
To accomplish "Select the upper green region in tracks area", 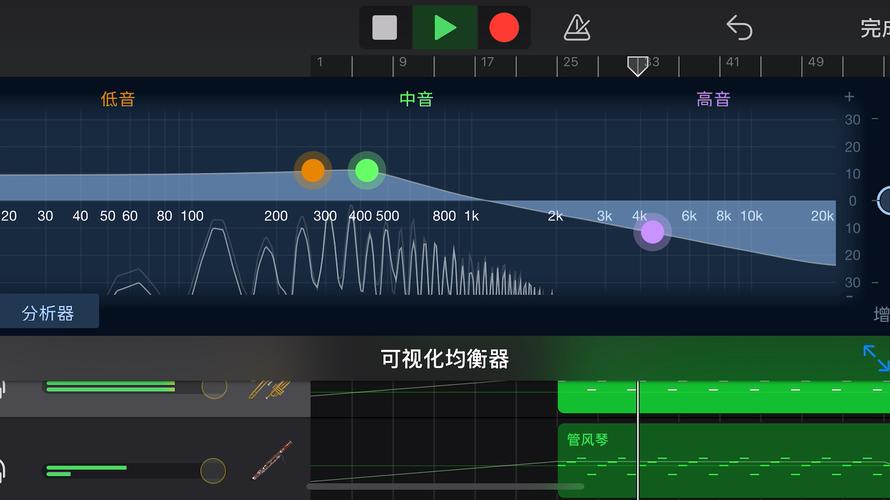I will (x=724, y=397).
